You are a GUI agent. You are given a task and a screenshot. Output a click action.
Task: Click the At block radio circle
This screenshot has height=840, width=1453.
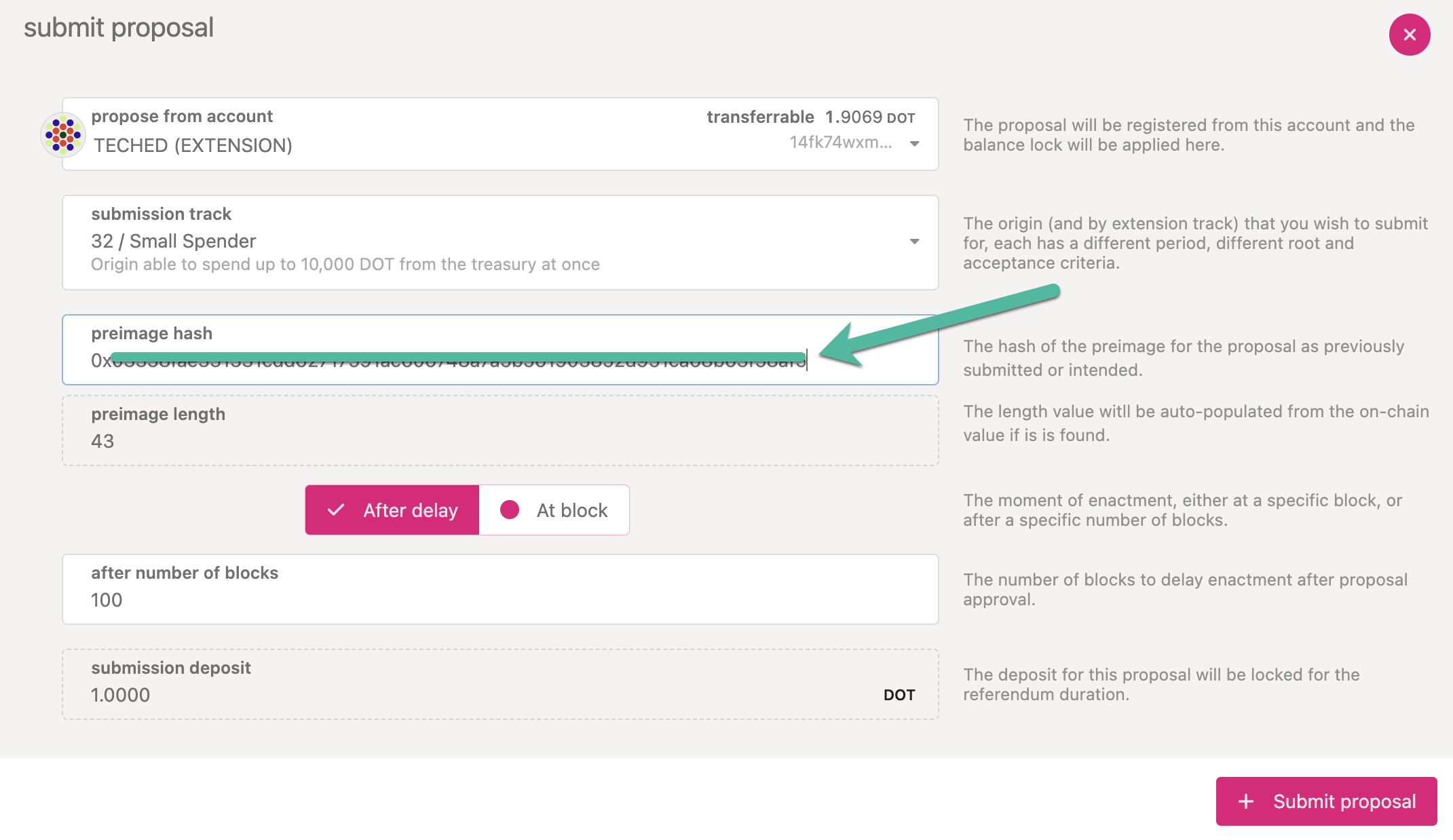(x=510, y=510)
